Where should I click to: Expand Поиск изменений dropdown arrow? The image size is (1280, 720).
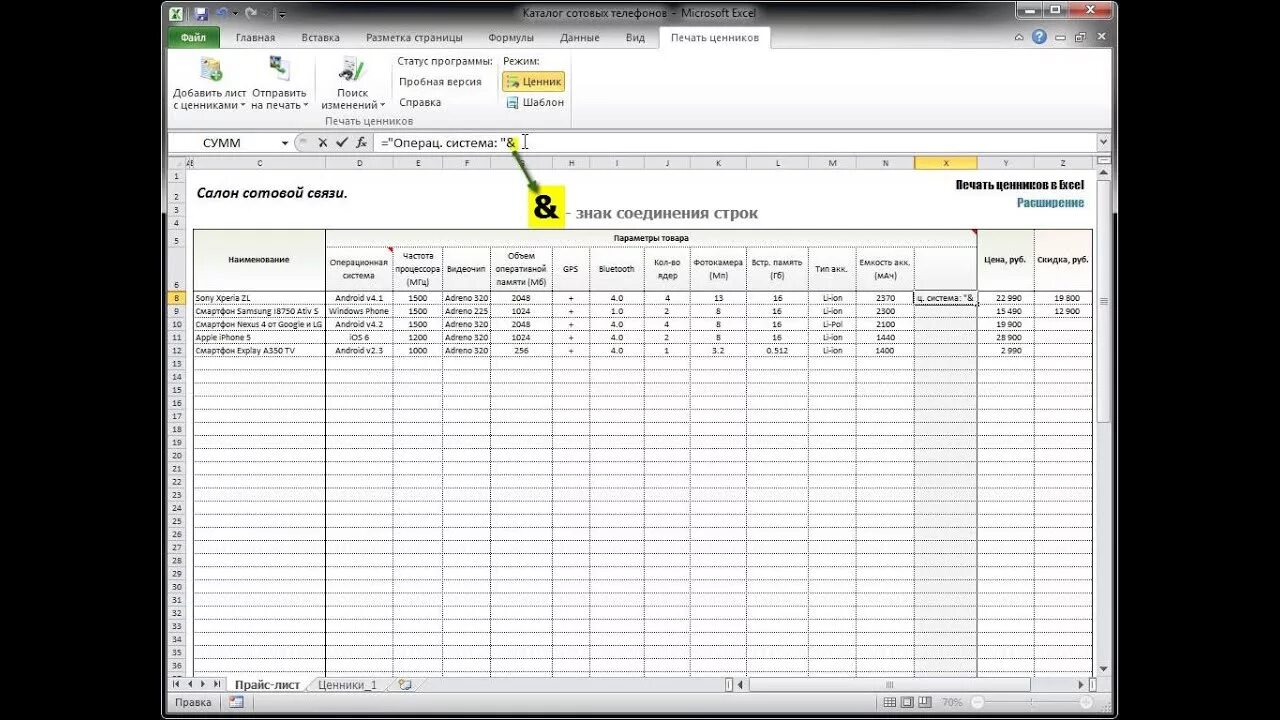382,105
